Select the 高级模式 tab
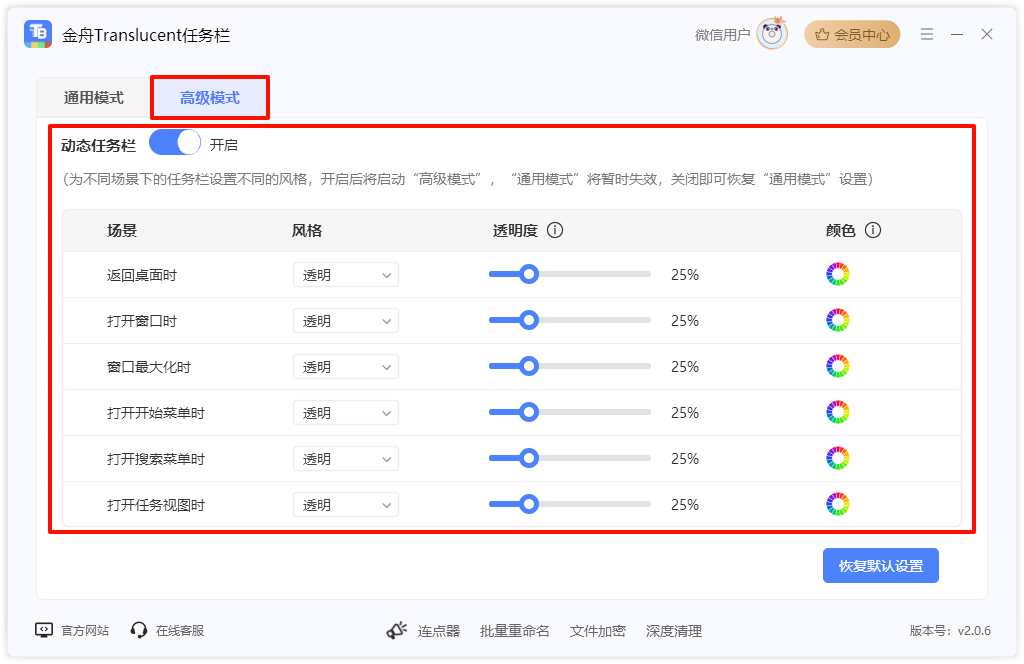 pos(209,97)
